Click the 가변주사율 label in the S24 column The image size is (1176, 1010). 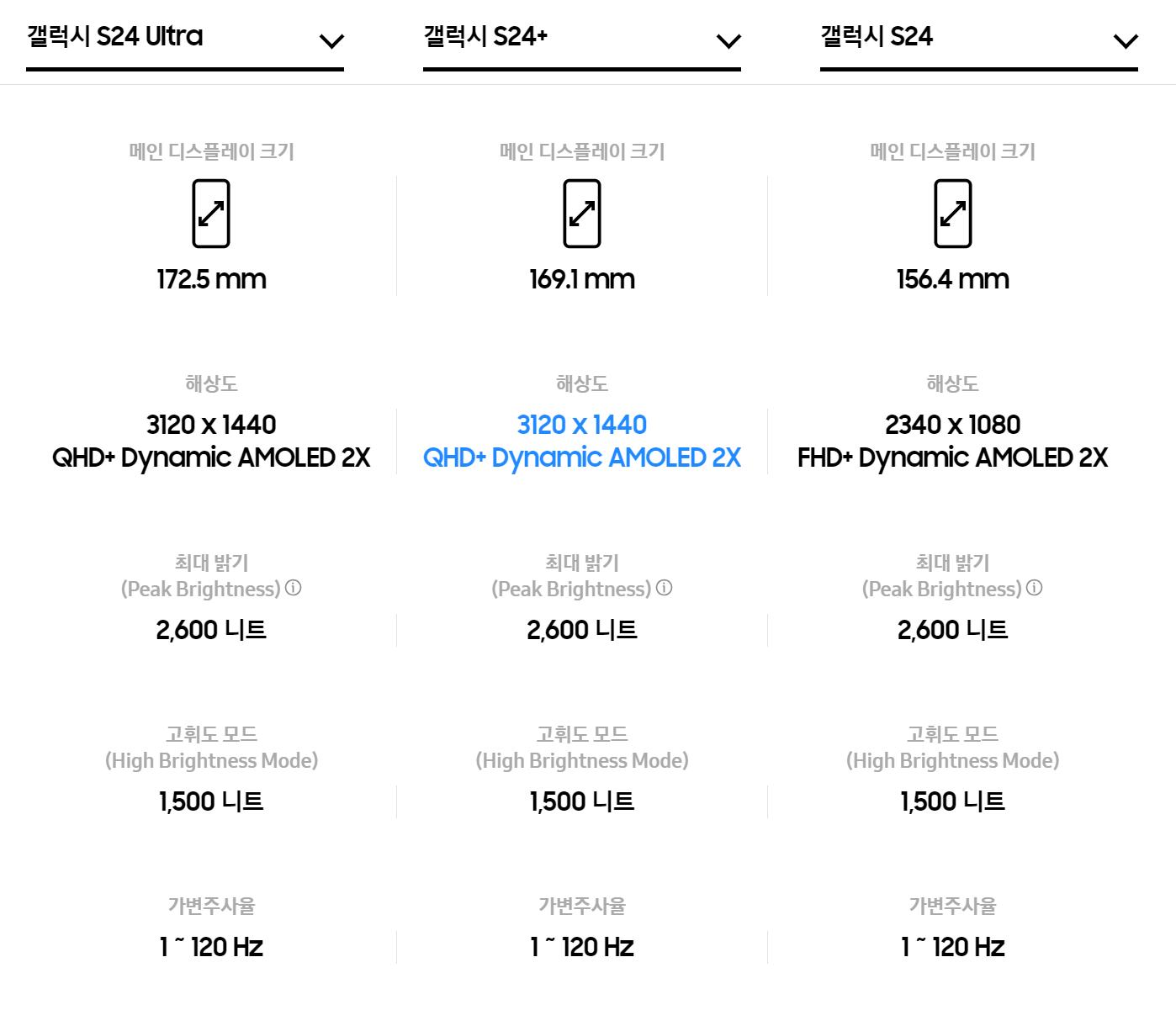click(953, 906)
